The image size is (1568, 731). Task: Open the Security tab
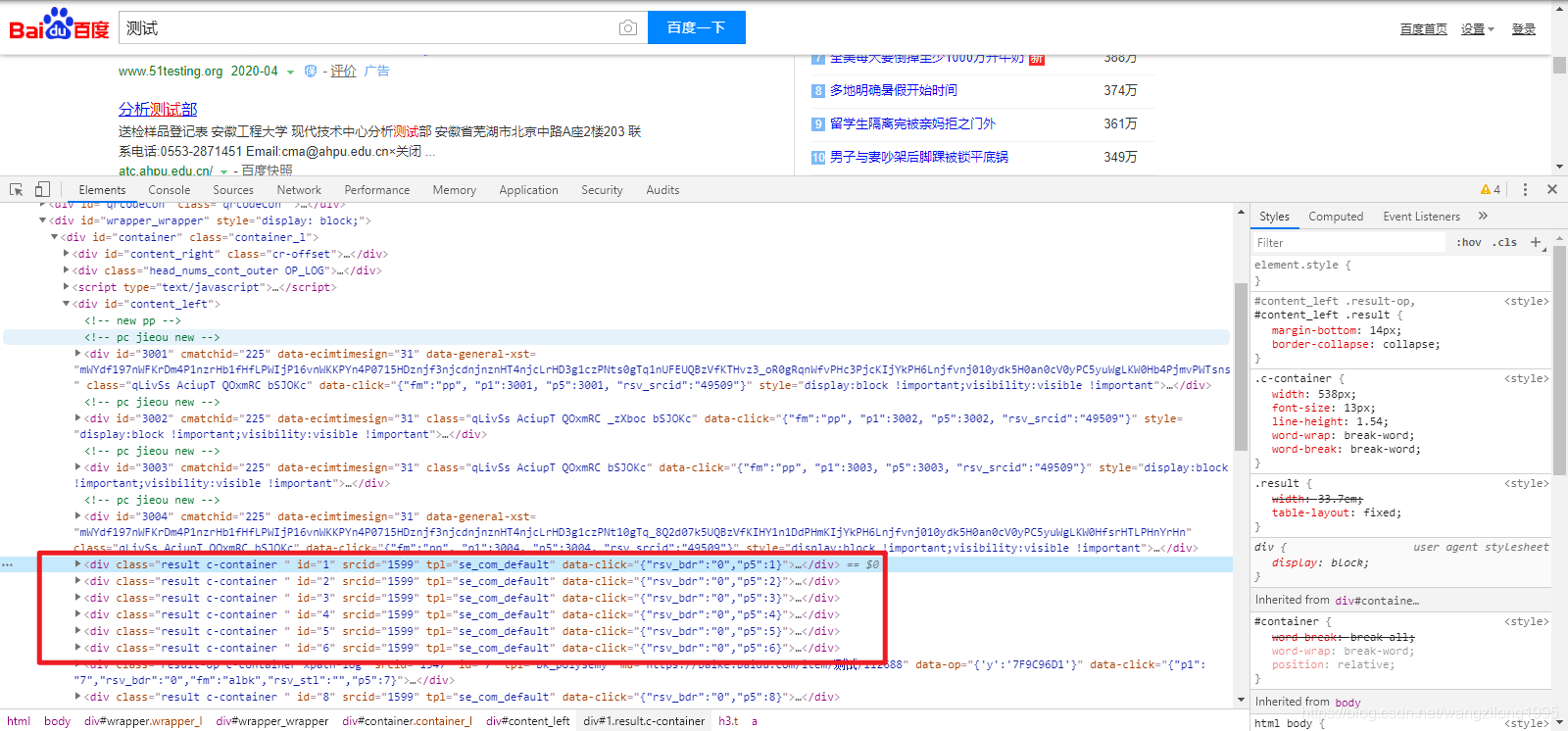coord(602,190)
